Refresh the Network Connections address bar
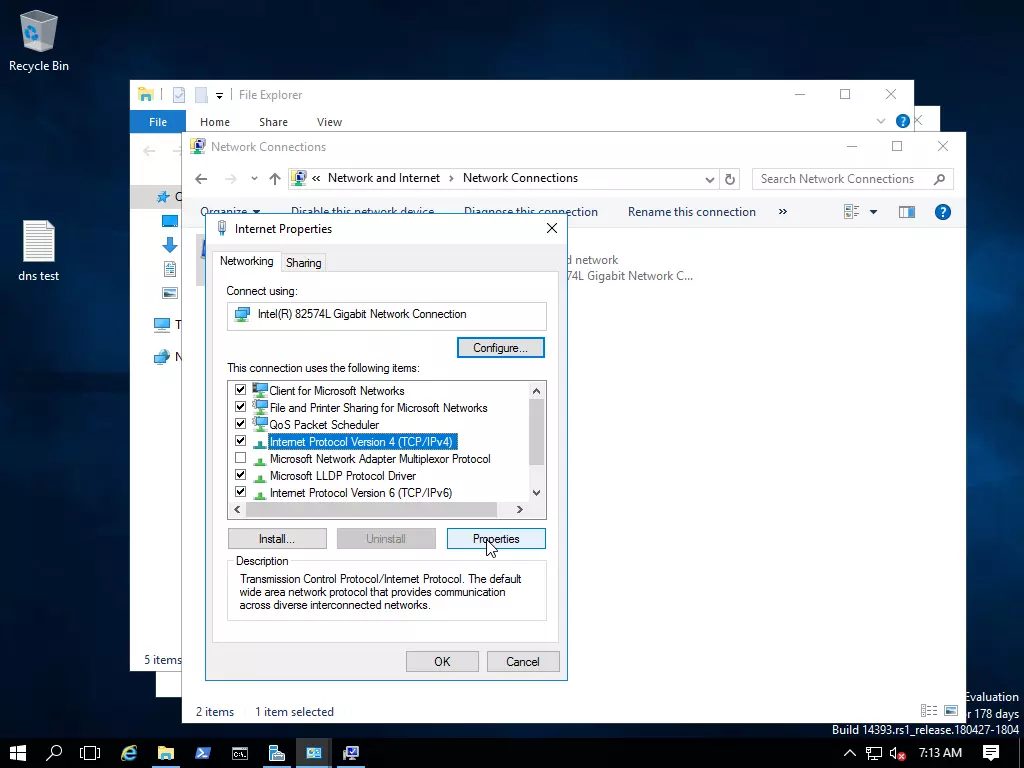Viewport: 1024px width, 768px height. point(730,179)
